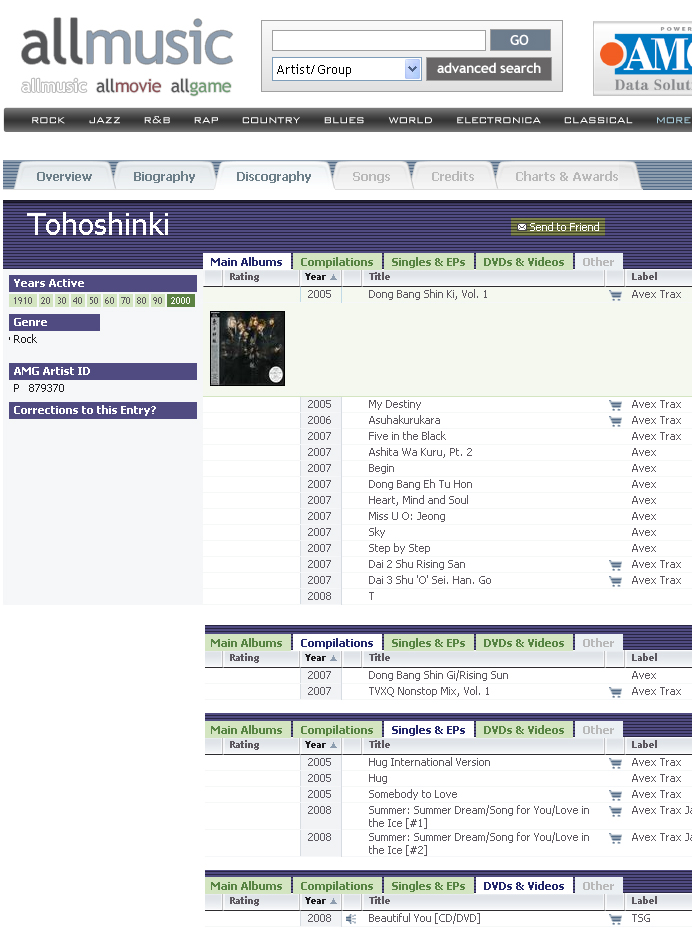Click the Label column header in Singles & EPs table
This screenshot has height=939, width=692.
coord(644,745)
